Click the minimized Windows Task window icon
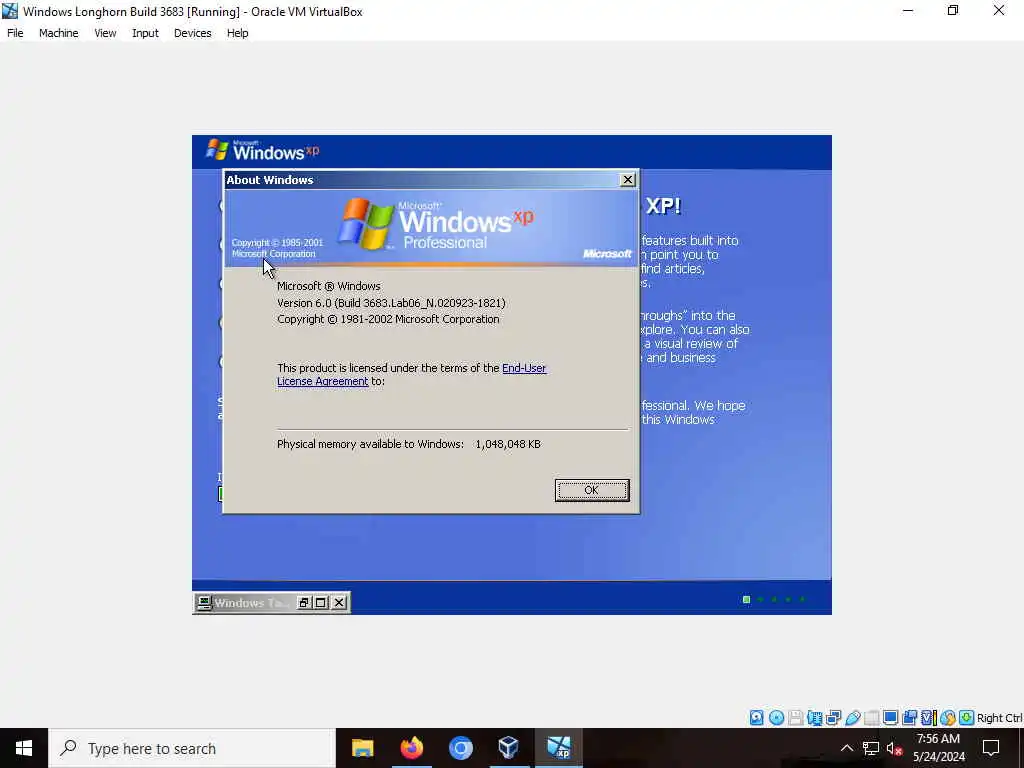Screen dimensions: 1024x768 (204, 603)
